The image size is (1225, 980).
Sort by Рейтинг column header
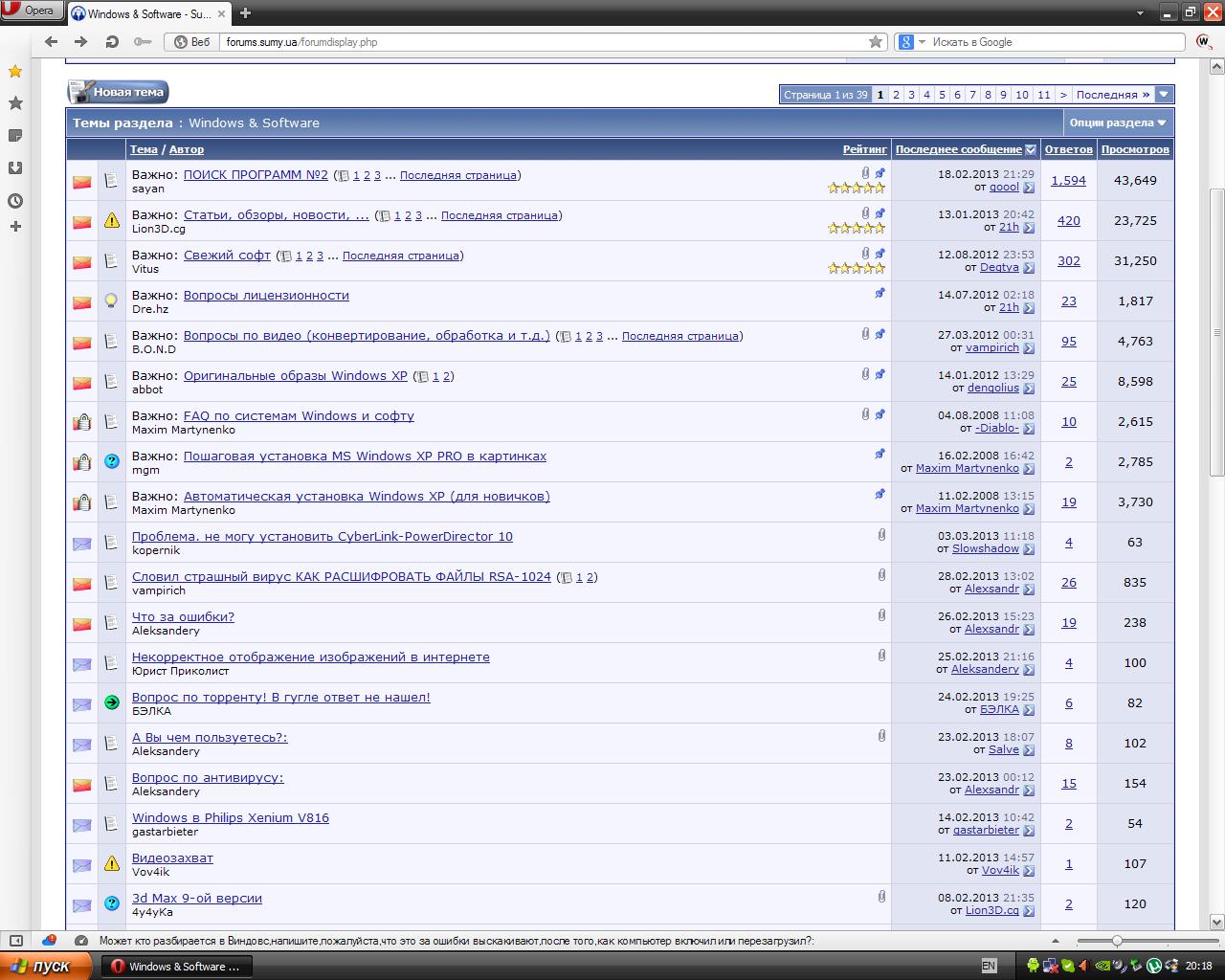[865, 149]
